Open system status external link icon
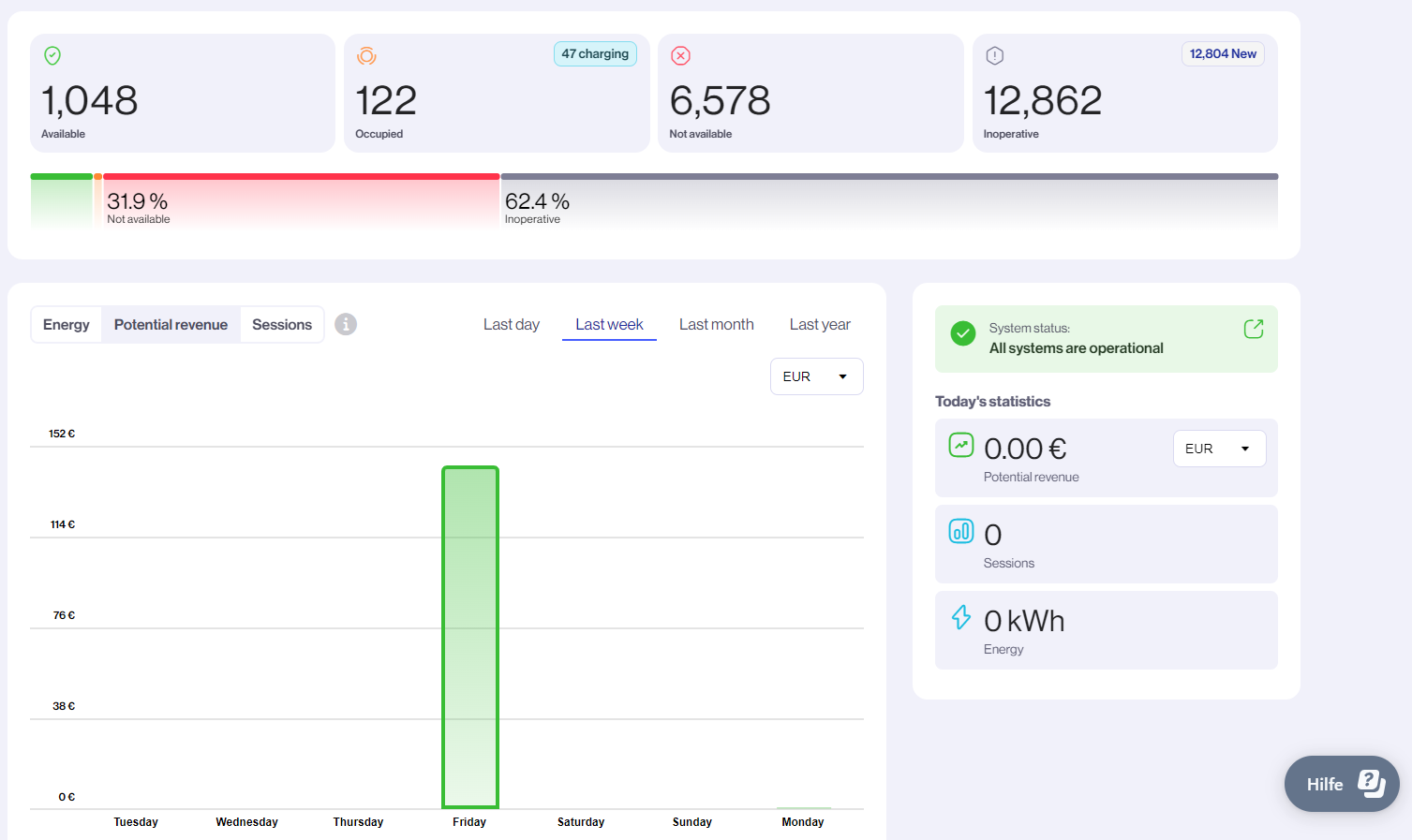Screen dimensions: 1412x840 pos(1254,329)
